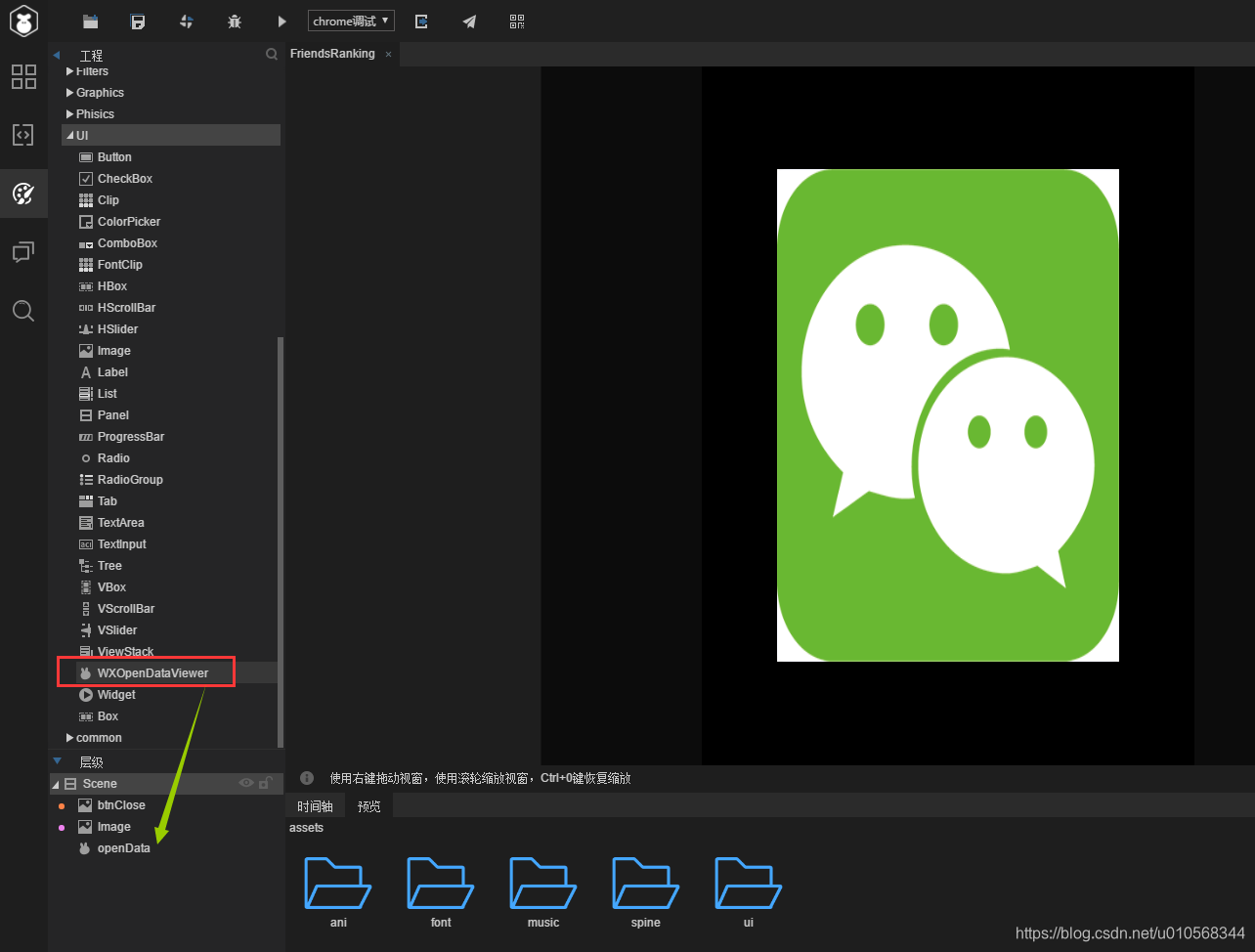1255x952 pixels.
Task: Open the chrome调试 debug mode dropdown
Action: click(x=351, y=21)
